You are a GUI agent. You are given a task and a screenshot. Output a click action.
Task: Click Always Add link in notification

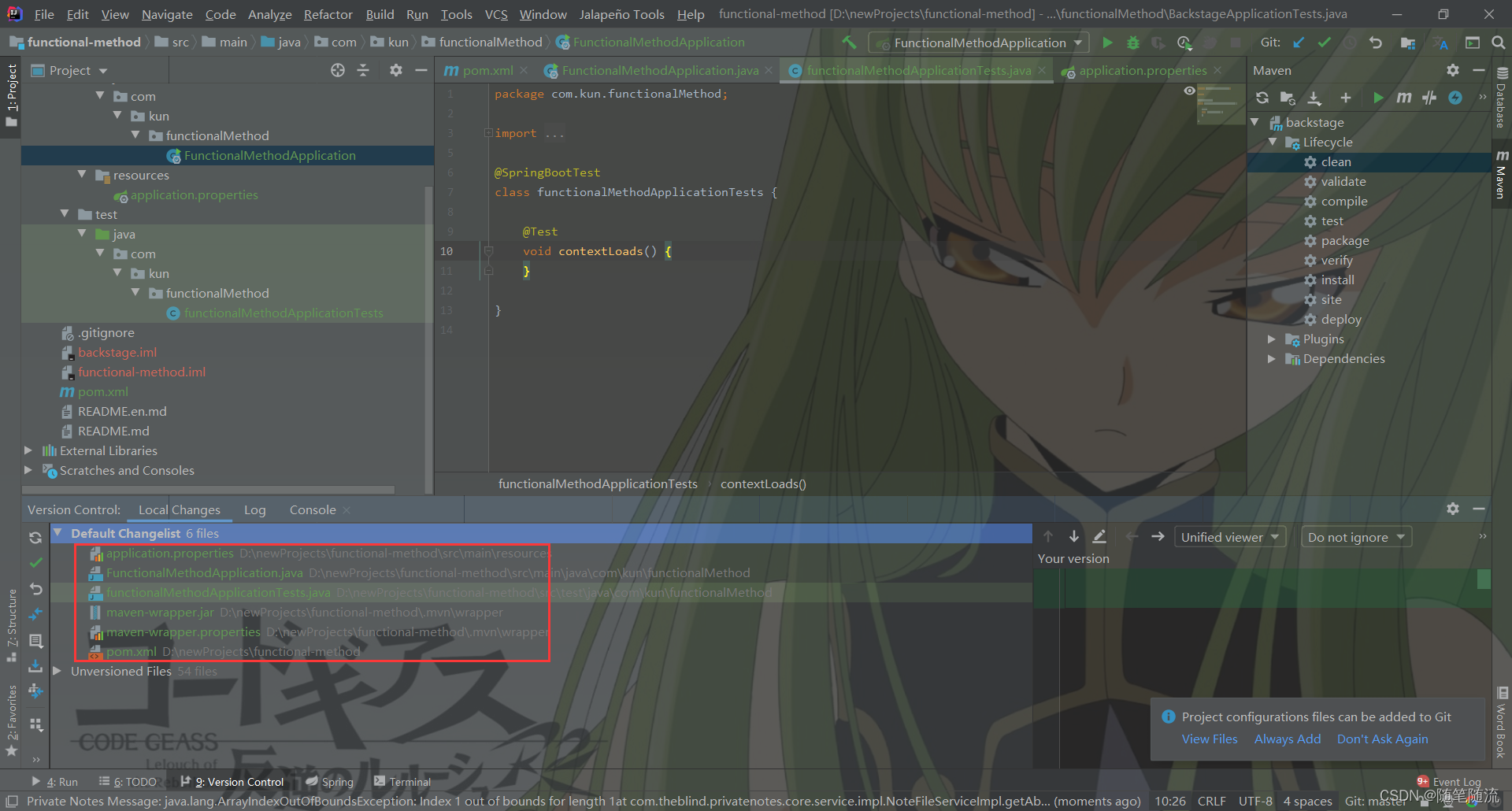pos(1287,739)
